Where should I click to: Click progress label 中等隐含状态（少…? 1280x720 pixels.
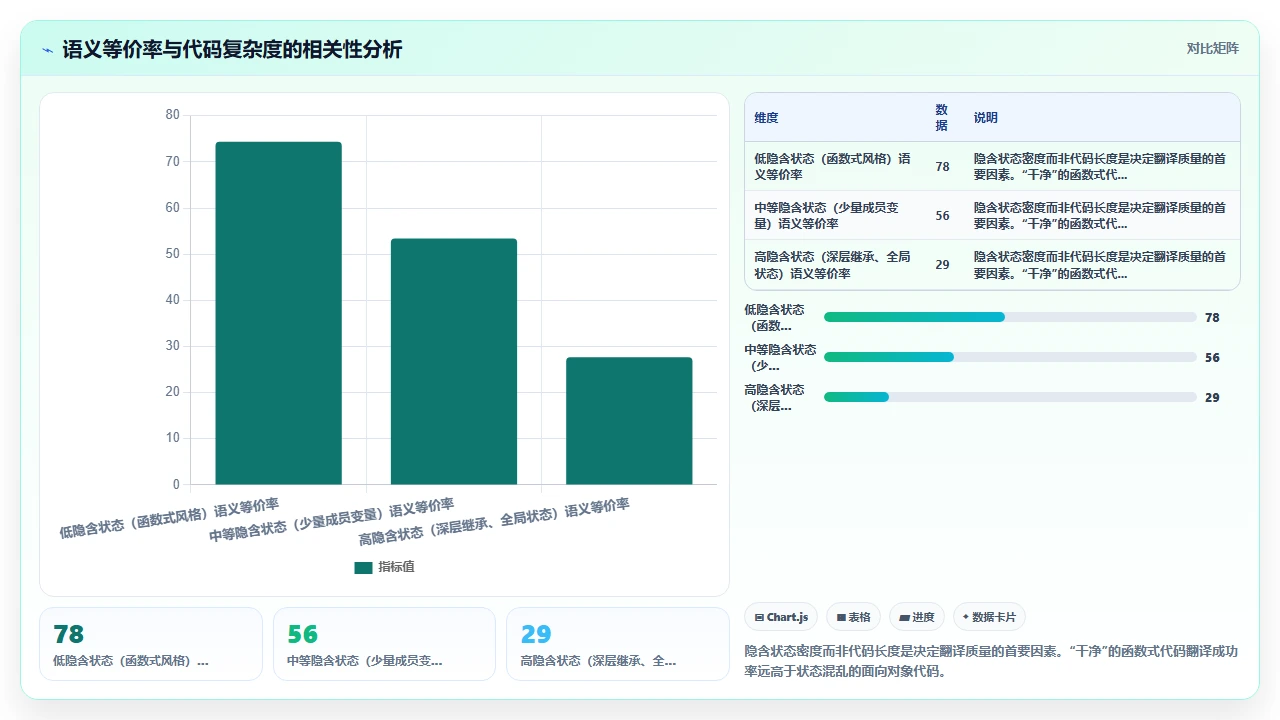pos(780,357)
